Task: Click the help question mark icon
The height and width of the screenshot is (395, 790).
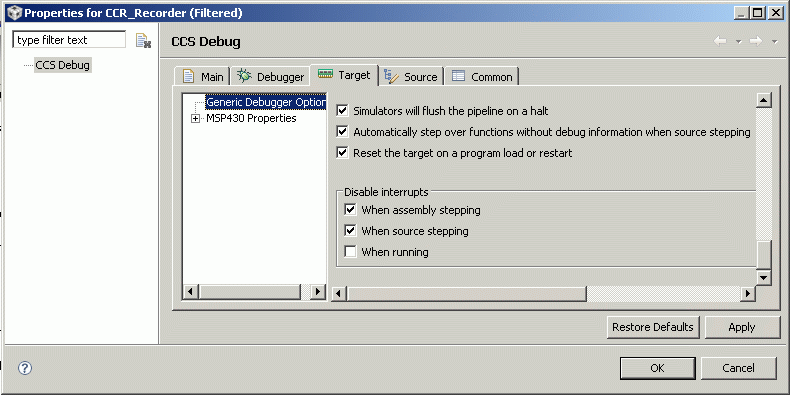Action: tap(25, 368)
